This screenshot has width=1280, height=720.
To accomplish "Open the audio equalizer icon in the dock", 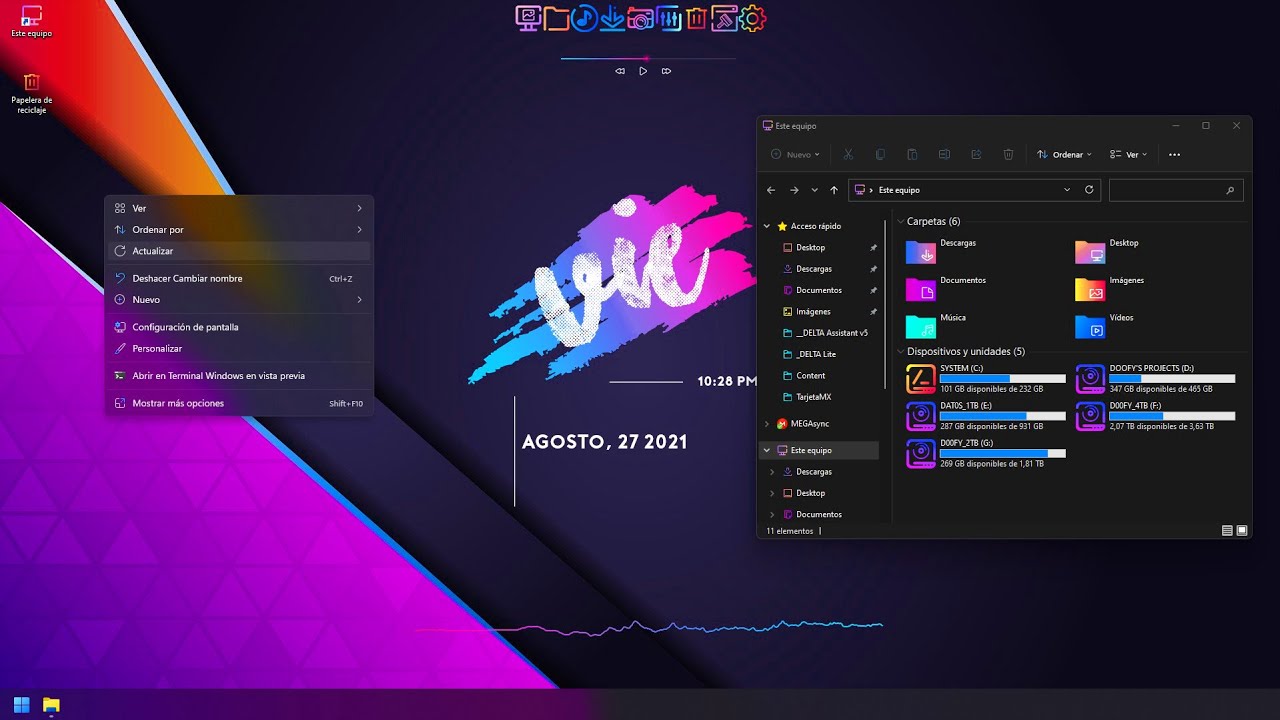I will click(x=668, y=17).
